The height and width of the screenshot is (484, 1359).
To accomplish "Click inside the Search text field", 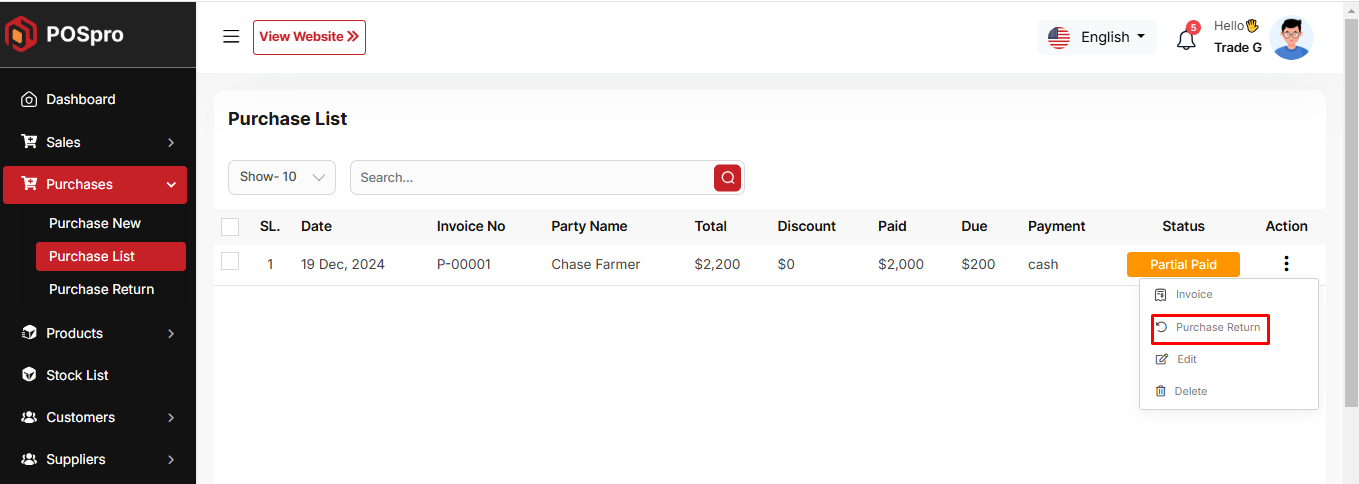I will [530, 178].
